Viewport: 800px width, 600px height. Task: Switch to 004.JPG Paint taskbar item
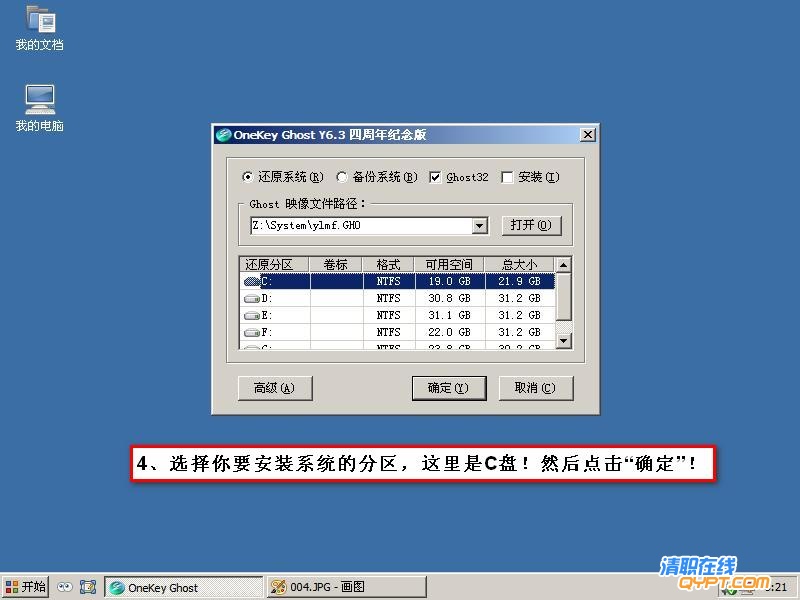(x=346, y=587)
